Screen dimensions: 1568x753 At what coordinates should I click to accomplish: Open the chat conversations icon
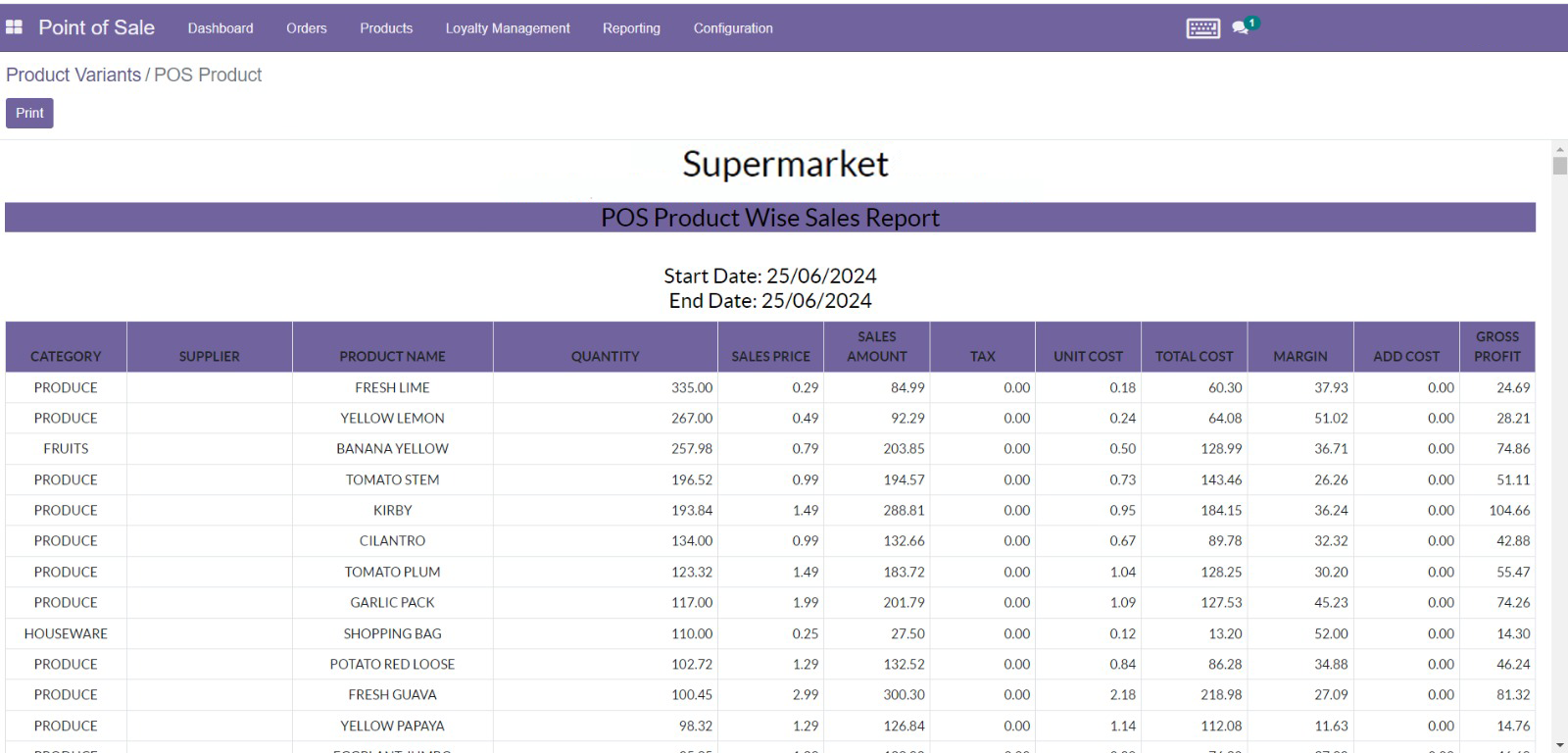click(x=1242, y=27)
